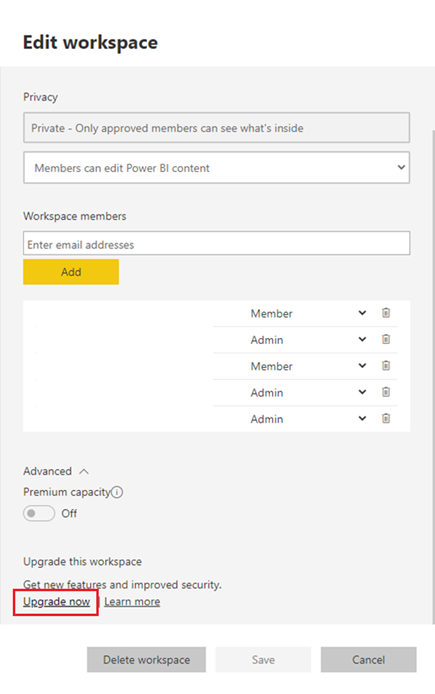Screen dimensions: 435x694
Task: Open role dropdown on last Admin row
Action: click(362, 418)
